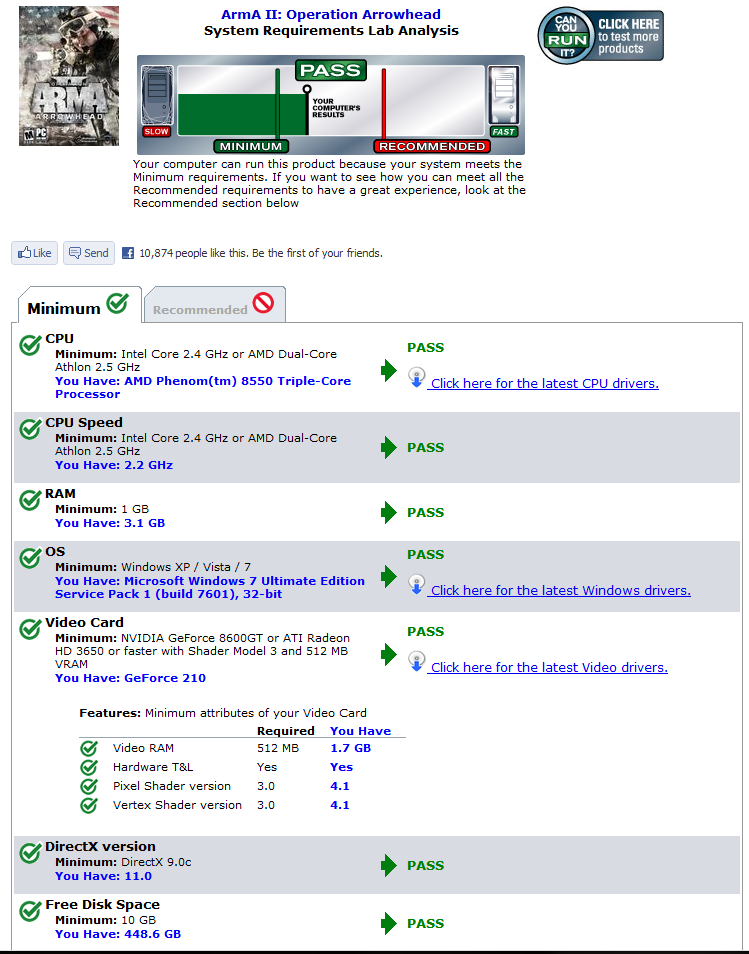Open the latest Windows drivers link

tap(560, 591)
